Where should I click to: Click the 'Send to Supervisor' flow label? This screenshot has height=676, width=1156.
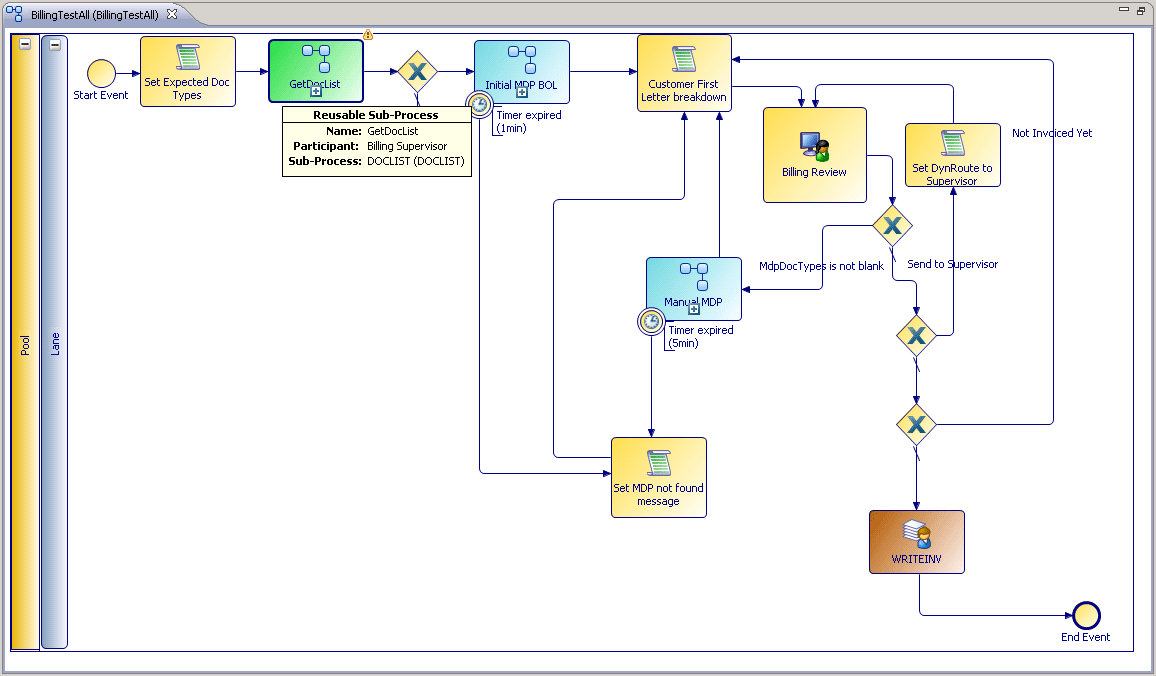click(952, 264)
